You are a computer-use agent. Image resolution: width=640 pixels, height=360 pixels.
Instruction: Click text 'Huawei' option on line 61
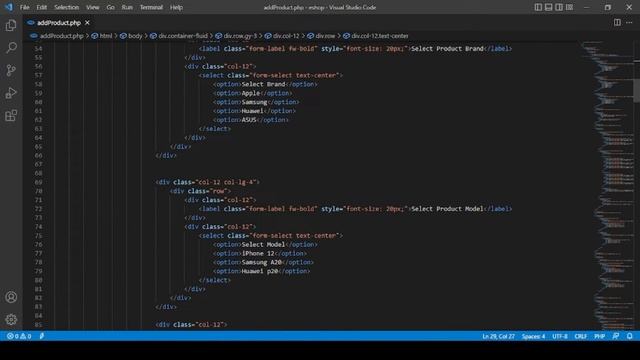point(253,111)
